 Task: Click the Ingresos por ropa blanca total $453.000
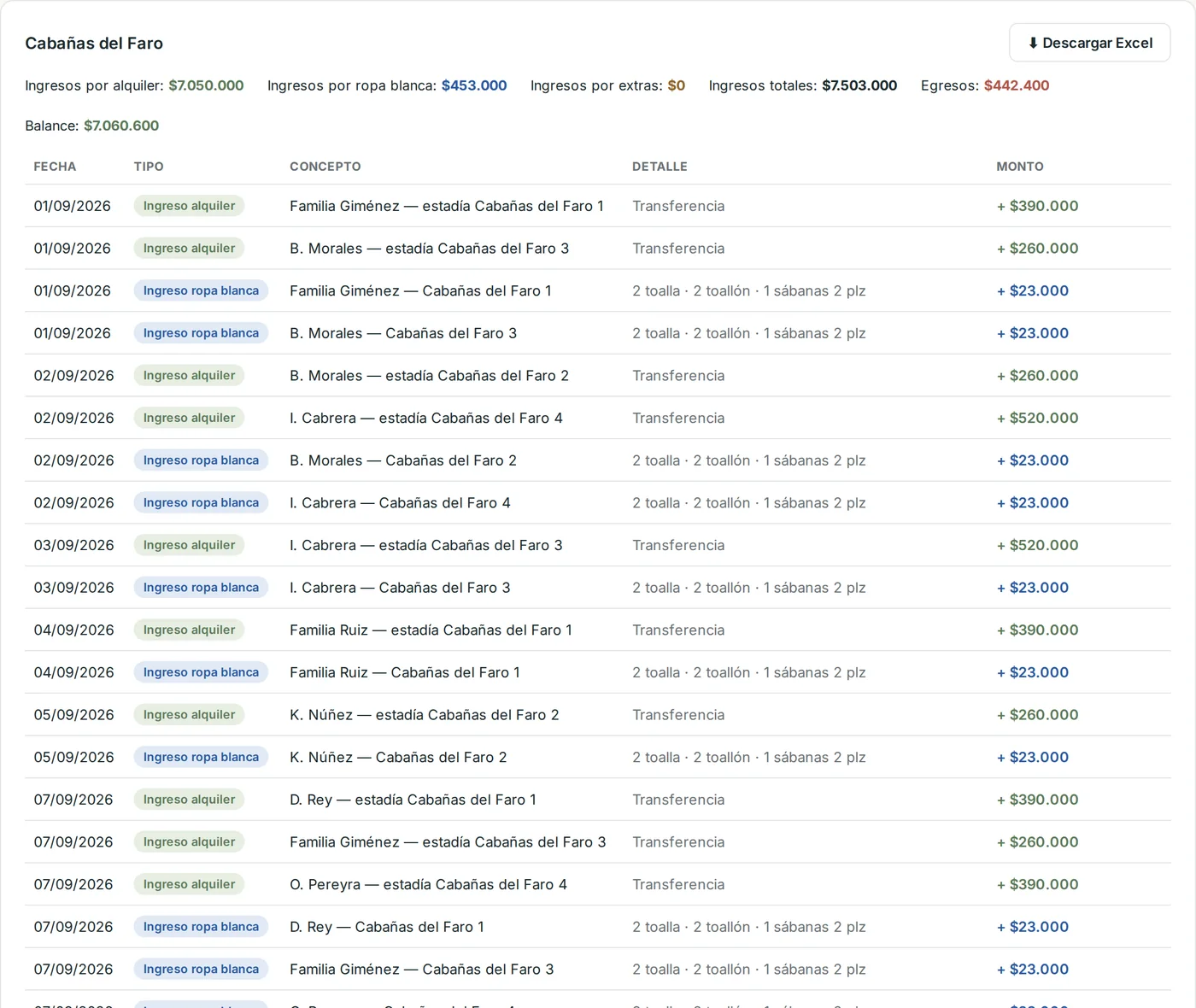[x=474, y=85]
